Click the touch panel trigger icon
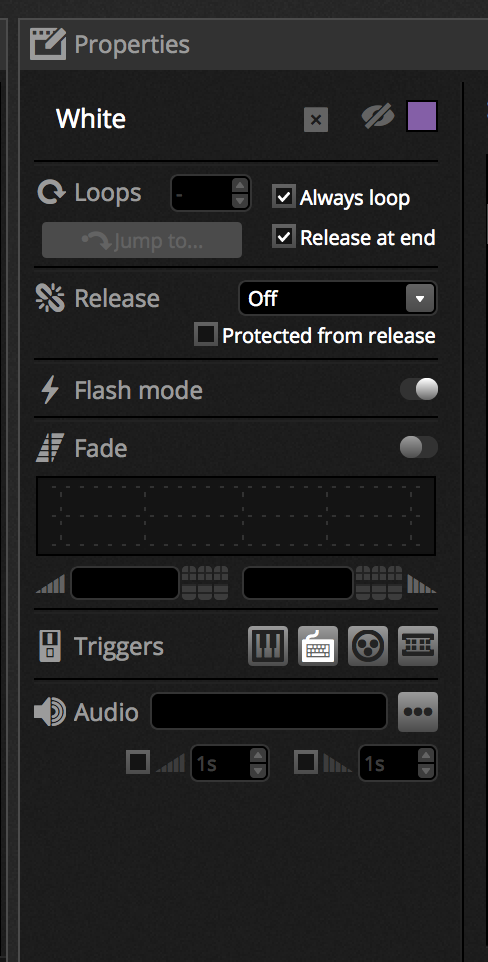The width and height of the screenshot is (488, 962). click(x=418, y=645)
